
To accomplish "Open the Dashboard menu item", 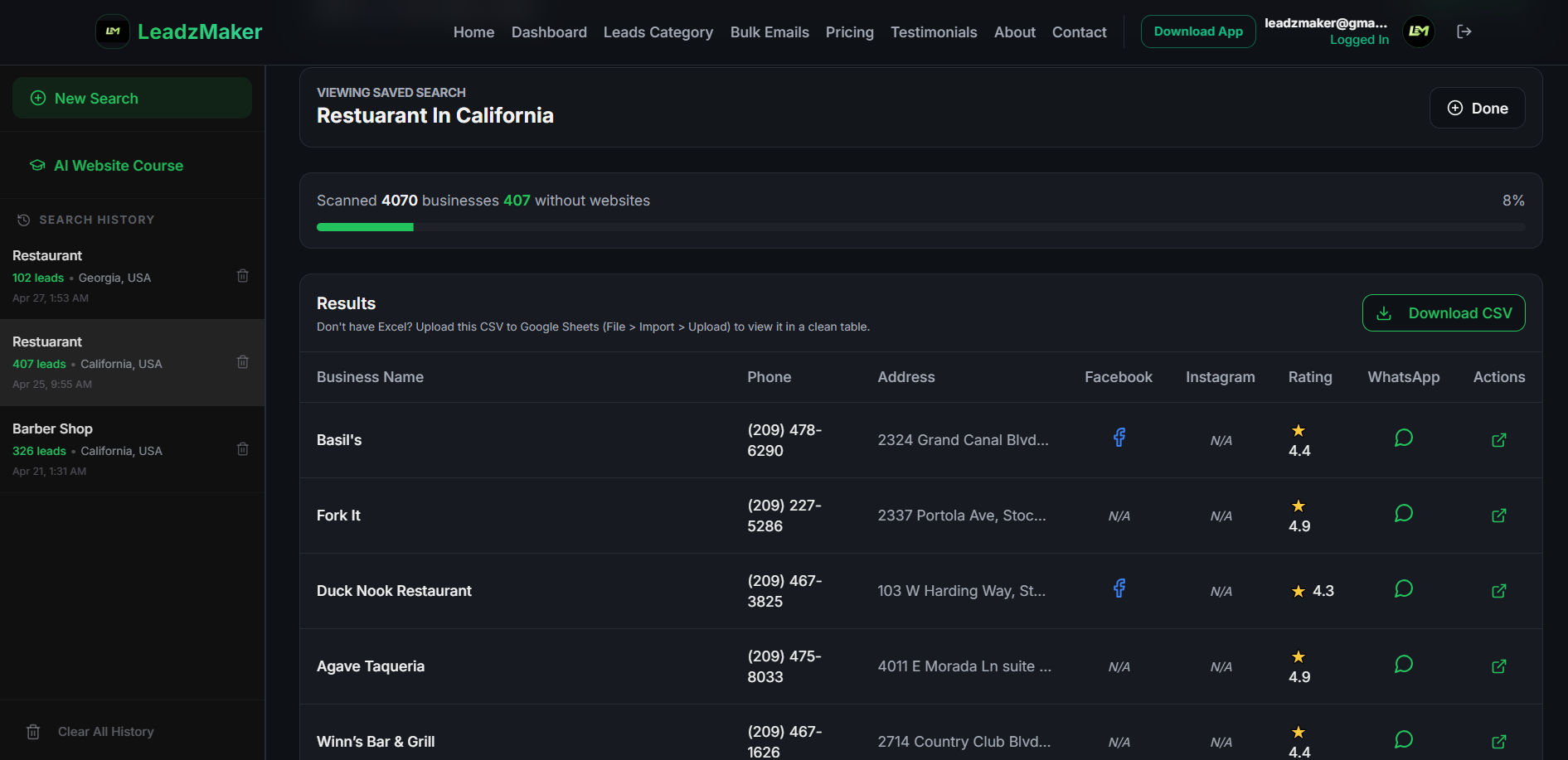I will tap(549, 32).
